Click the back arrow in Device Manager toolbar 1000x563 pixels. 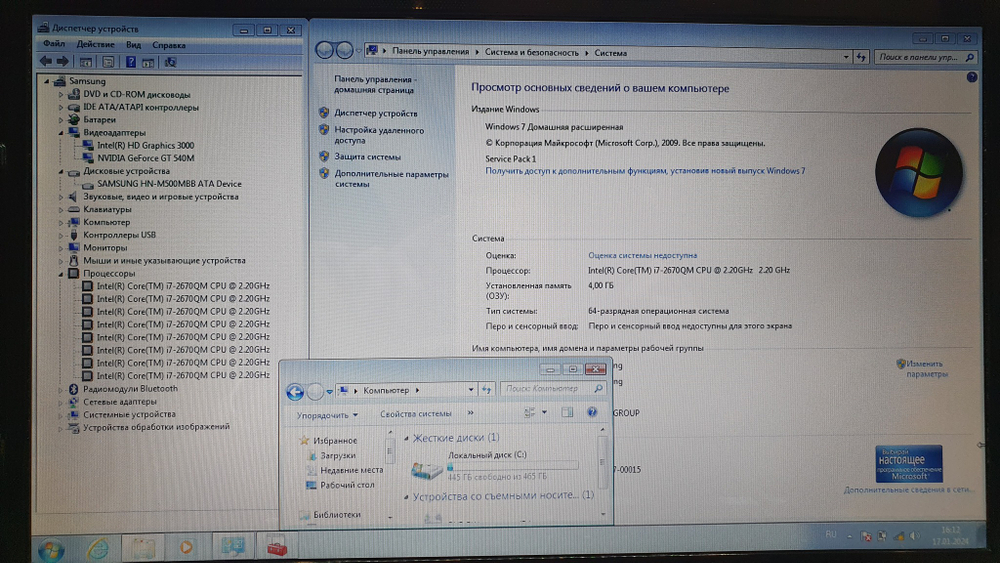point(45,61)
